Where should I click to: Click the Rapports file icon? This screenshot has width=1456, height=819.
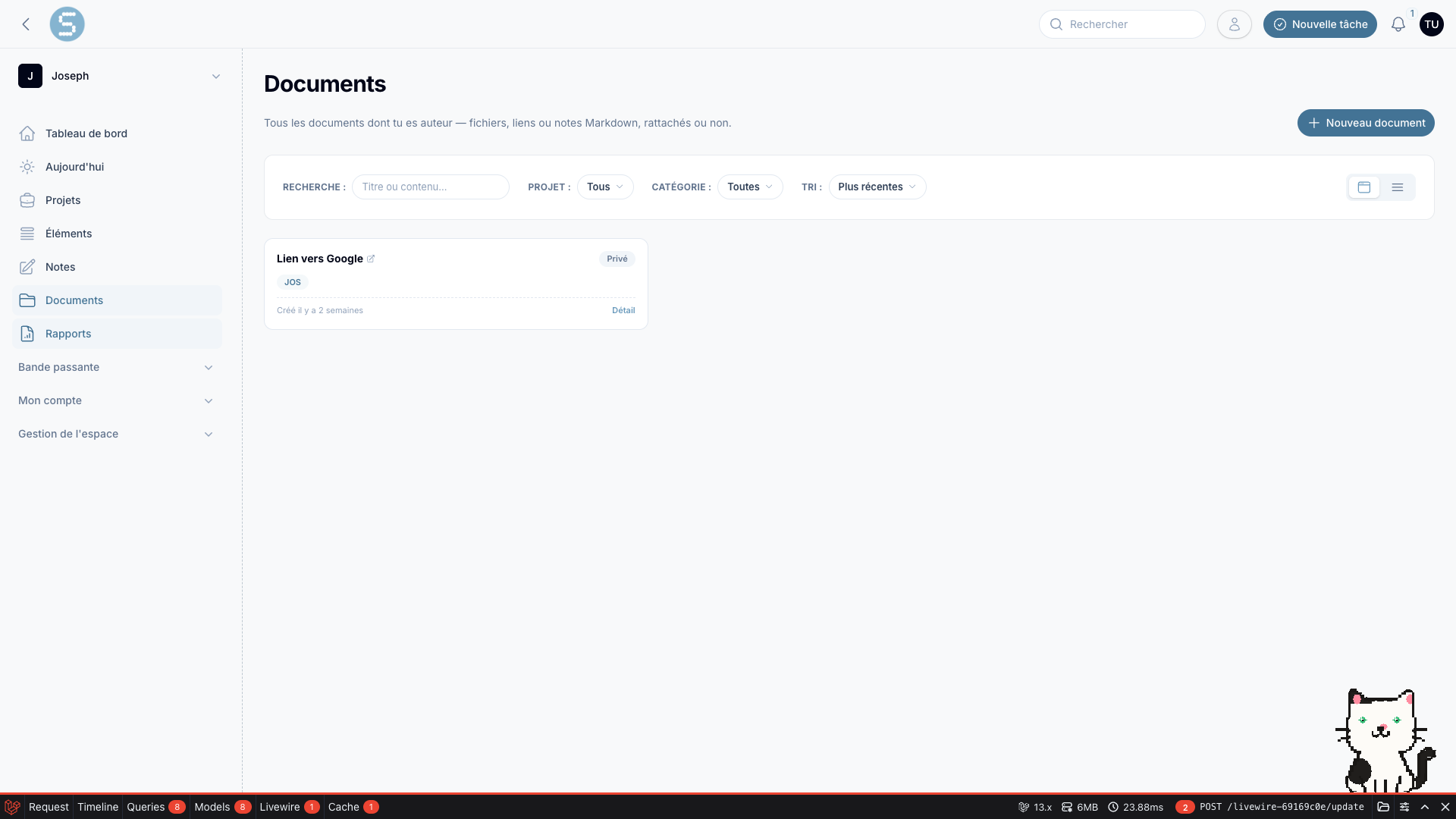click(x=27, y=334)
